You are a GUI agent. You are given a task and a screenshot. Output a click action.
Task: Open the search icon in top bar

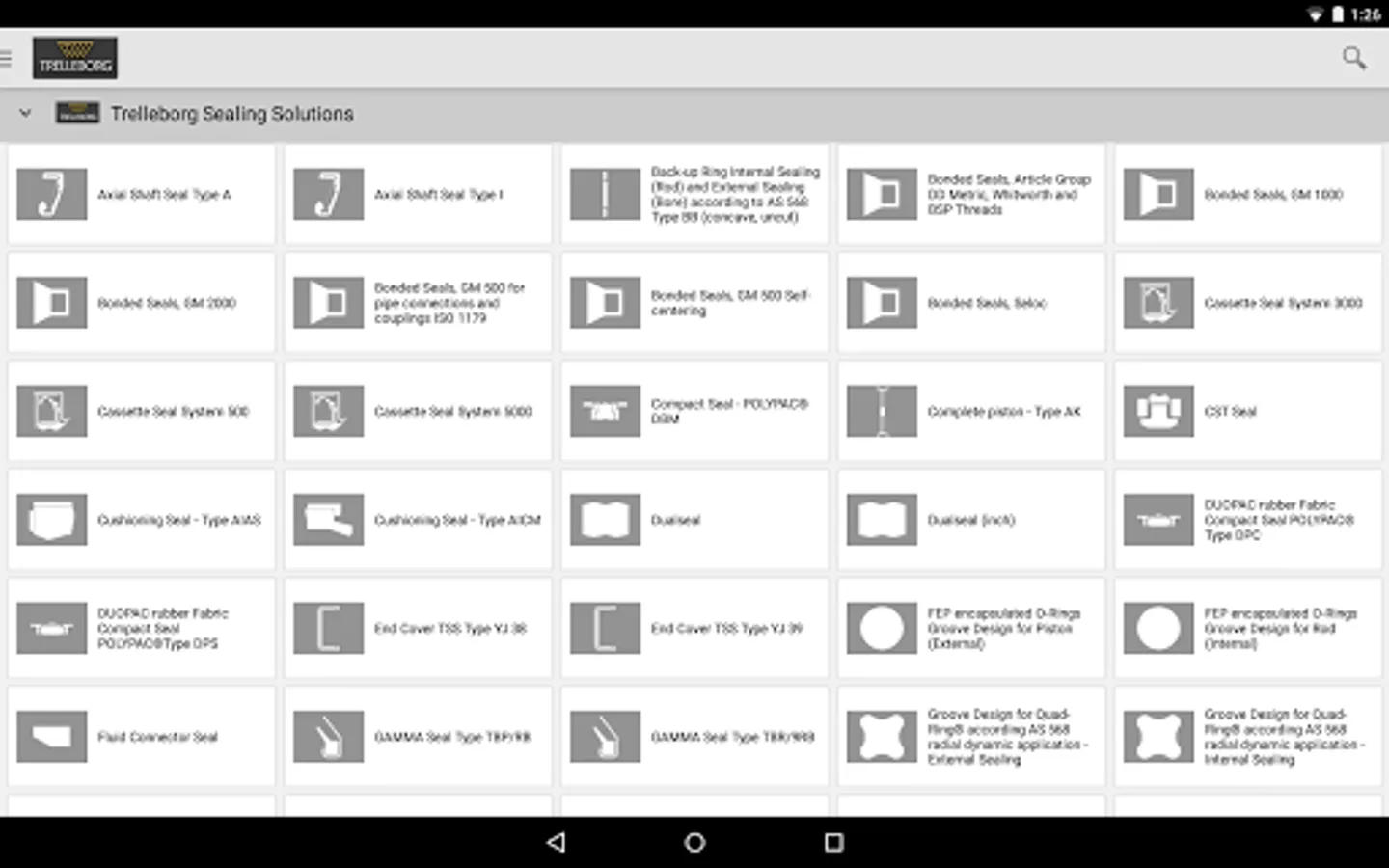[x=1354, y=59]
